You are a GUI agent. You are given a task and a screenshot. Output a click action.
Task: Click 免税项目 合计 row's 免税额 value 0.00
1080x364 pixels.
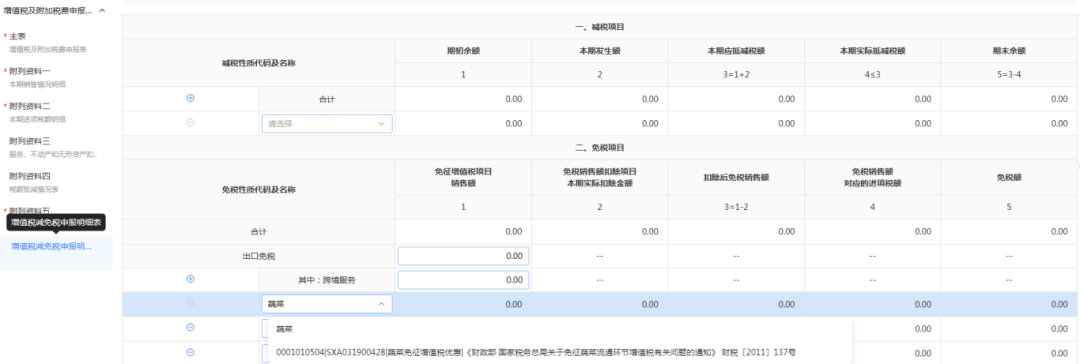click(1059, 232)
